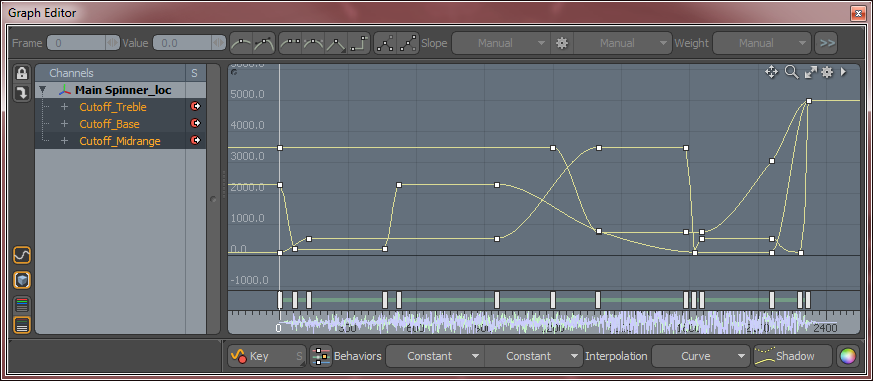Screen dimensions: 873x381
Task: Click the pan view cross-arrows icon
Action: coord(771,72)
